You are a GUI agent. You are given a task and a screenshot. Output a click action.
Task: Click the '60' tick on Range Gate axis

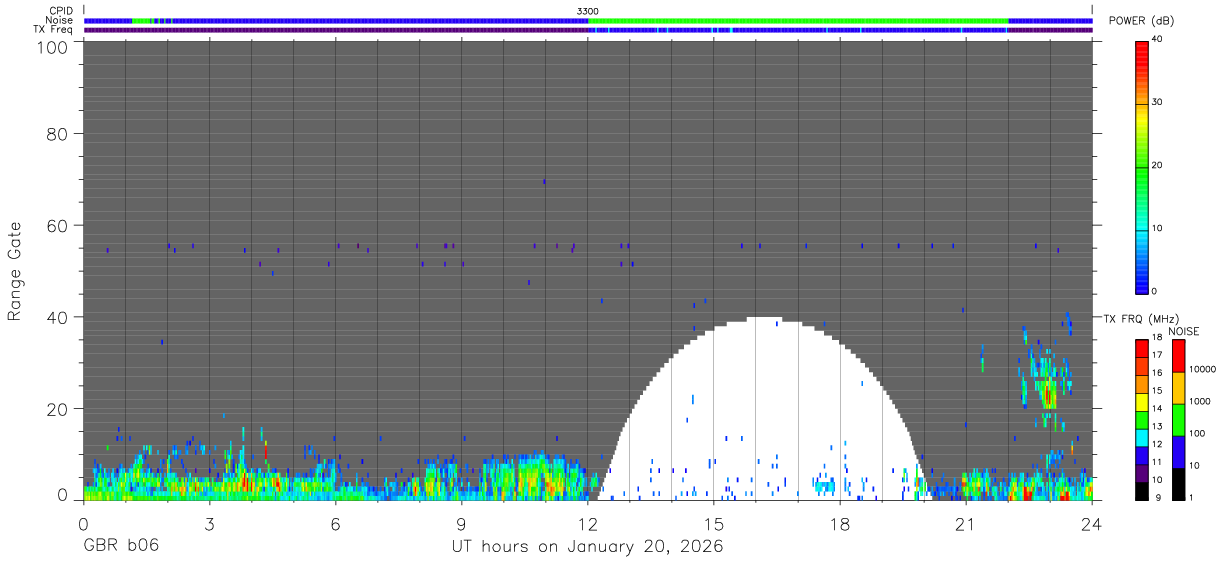[x=57, y=225]
